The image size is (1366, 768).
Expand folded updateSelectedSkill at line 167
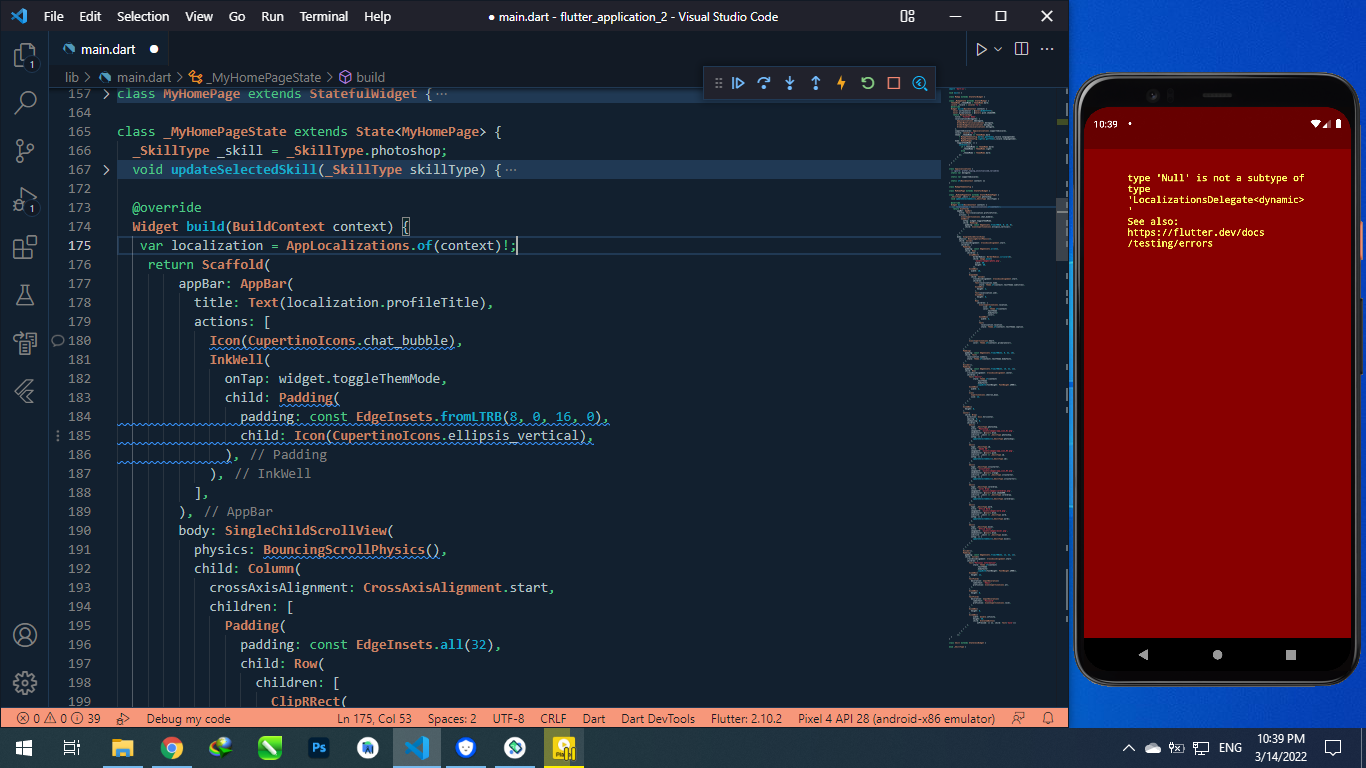[107, 170]
